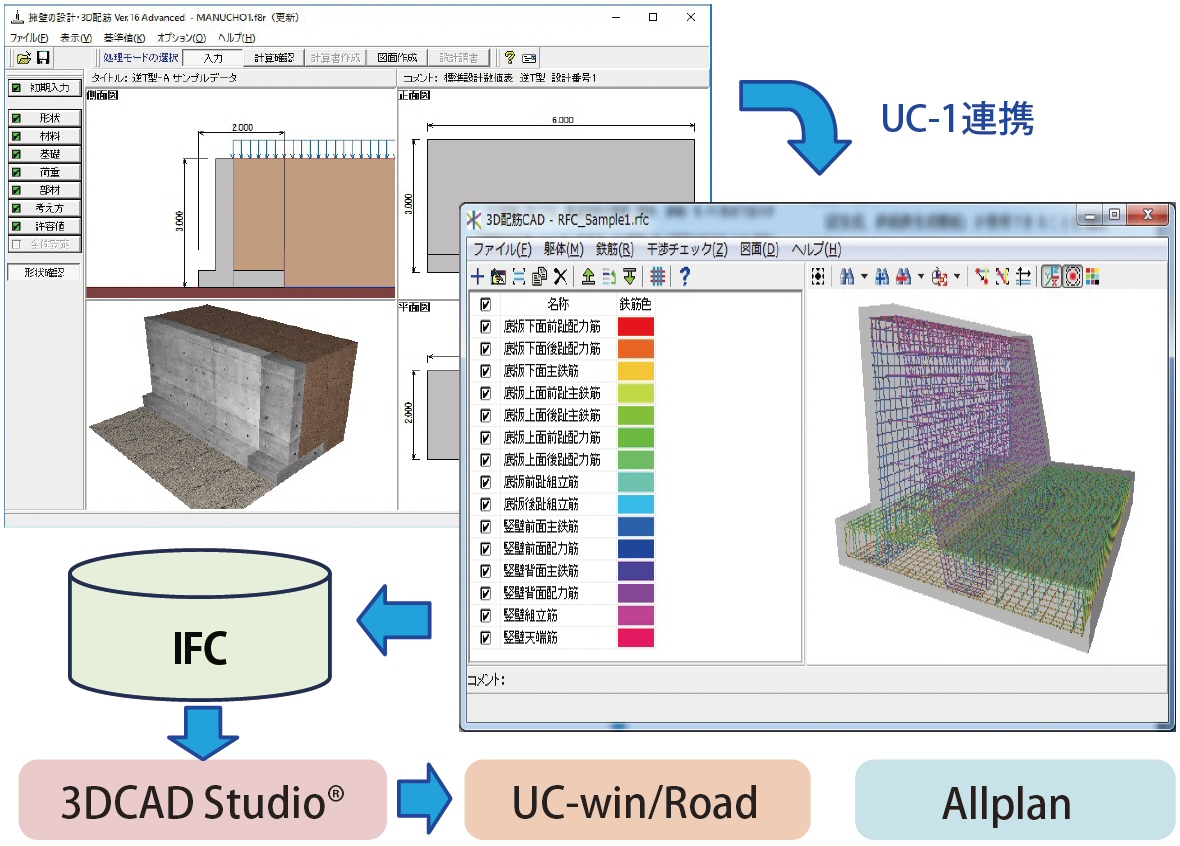
Task: Click the green move-up arrow icon in 3D配筋CAD
Action: coord(588,277)
